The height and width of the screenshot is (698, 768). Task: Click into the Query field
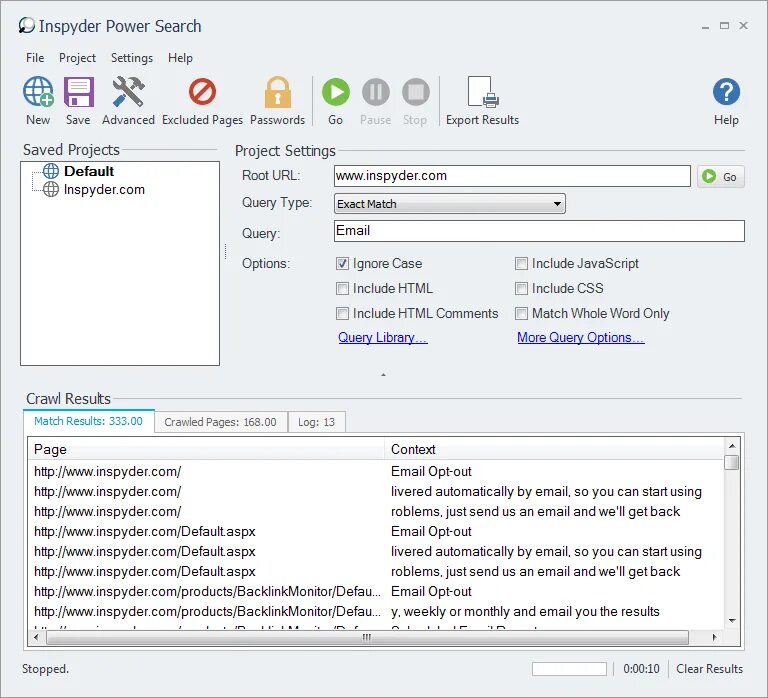[539, 231]
